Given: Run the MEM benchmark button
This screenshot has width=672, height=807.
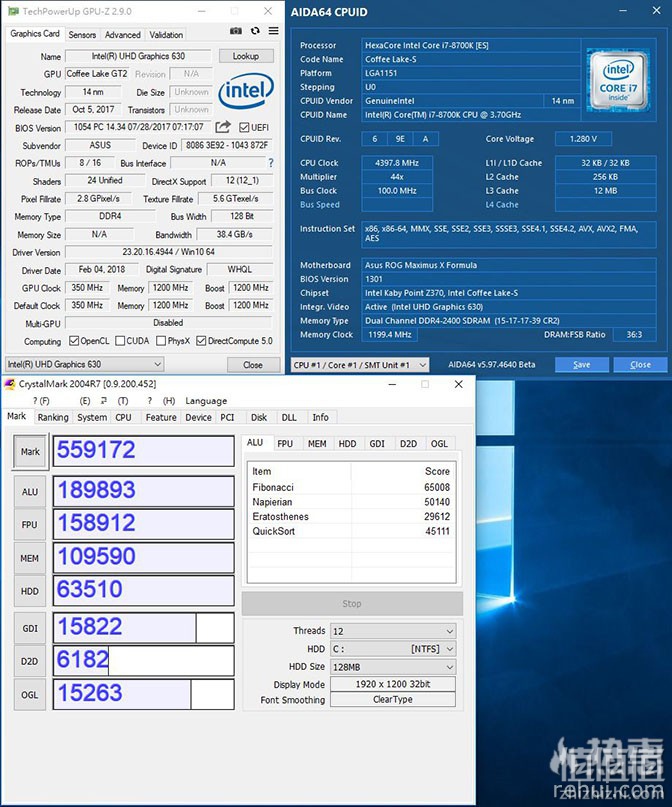Looking at the screenshot, I should [30, 558].
